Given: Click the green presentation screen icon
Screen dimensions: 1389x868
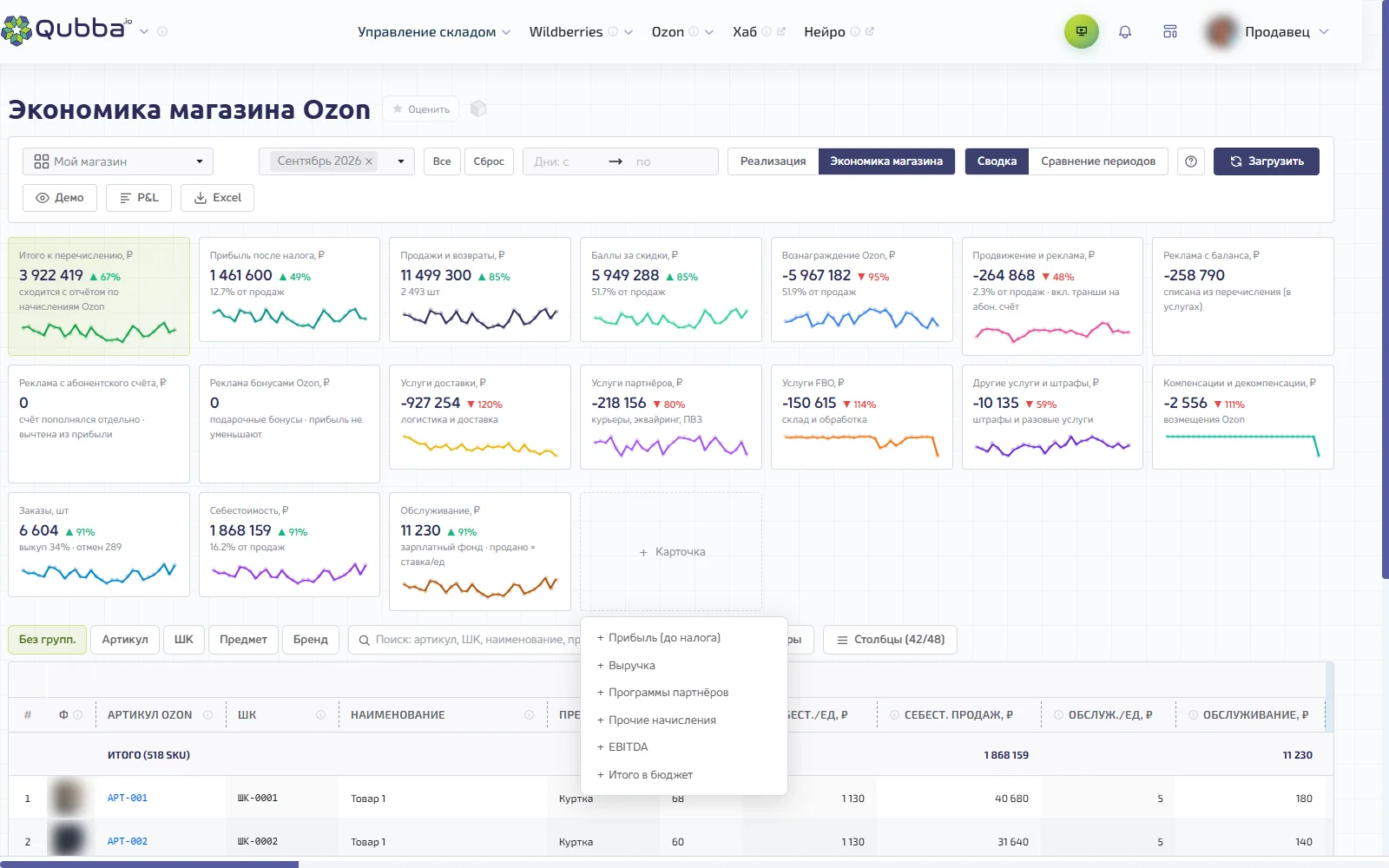Looking at the screenshot, I should click(1082, 32).
